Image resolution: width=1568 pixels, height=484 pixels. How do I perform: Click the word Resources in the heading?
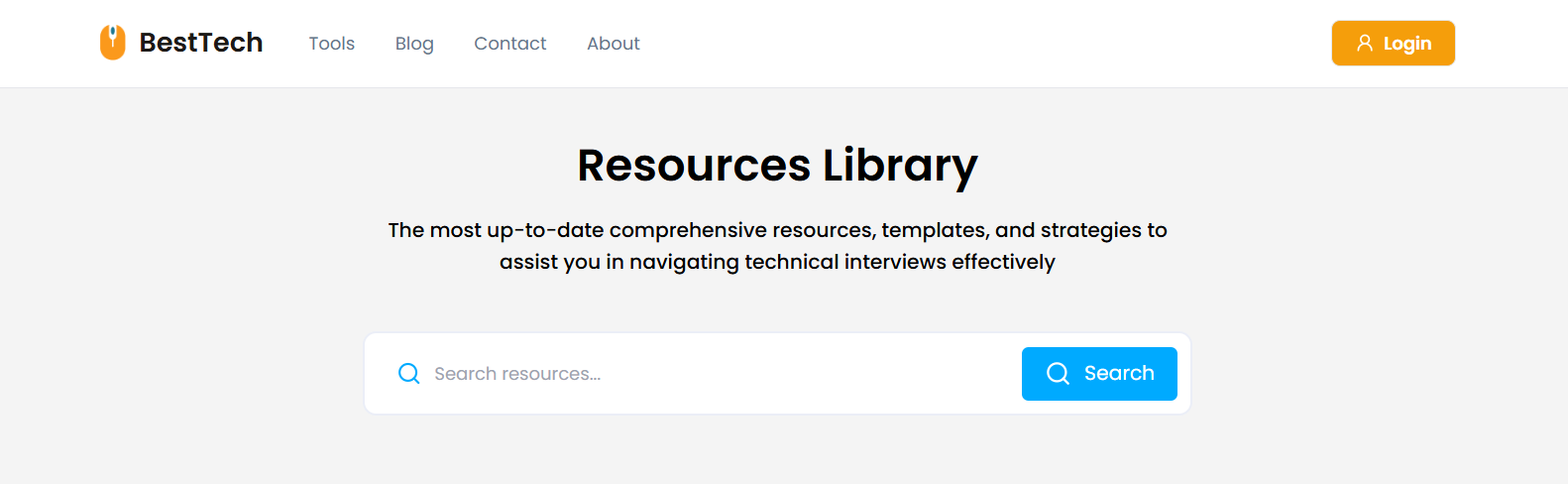click(x=694, y=165)
